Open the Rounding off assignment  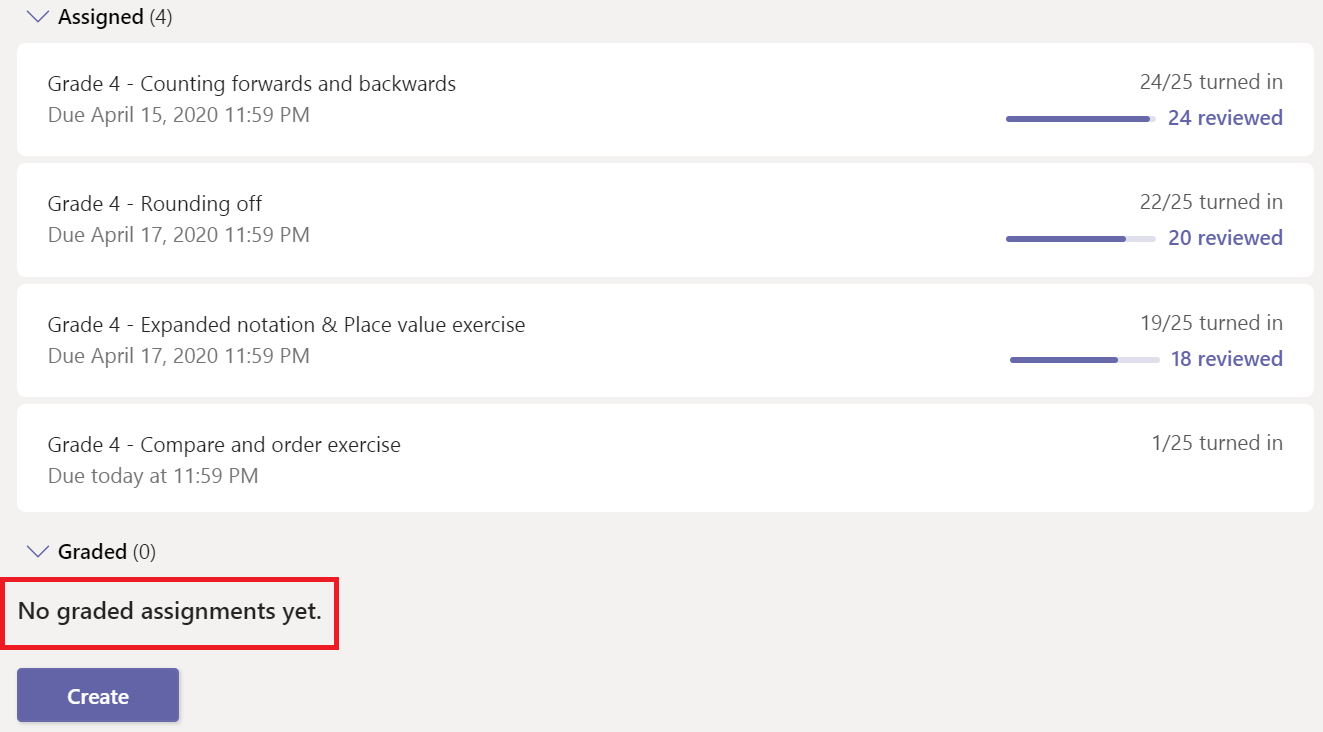[x=665, y=220]
